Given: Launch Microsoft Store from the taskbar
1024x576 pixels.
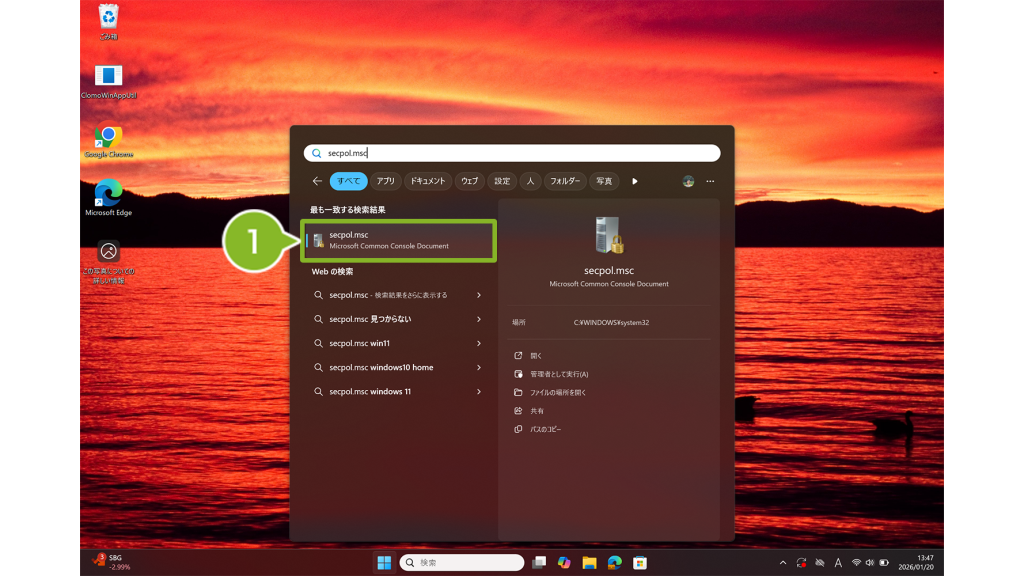Looking at the screenshot, I should click(x=640, y=563).
